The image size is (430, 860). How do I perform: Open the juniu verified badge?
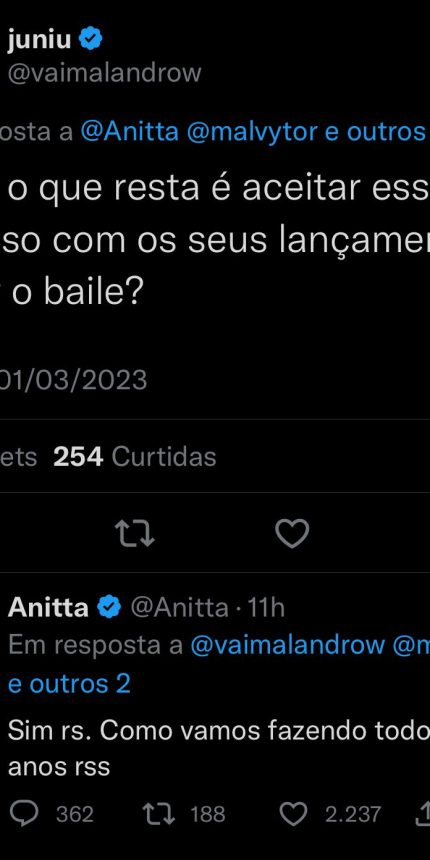(x=91, y=40)
